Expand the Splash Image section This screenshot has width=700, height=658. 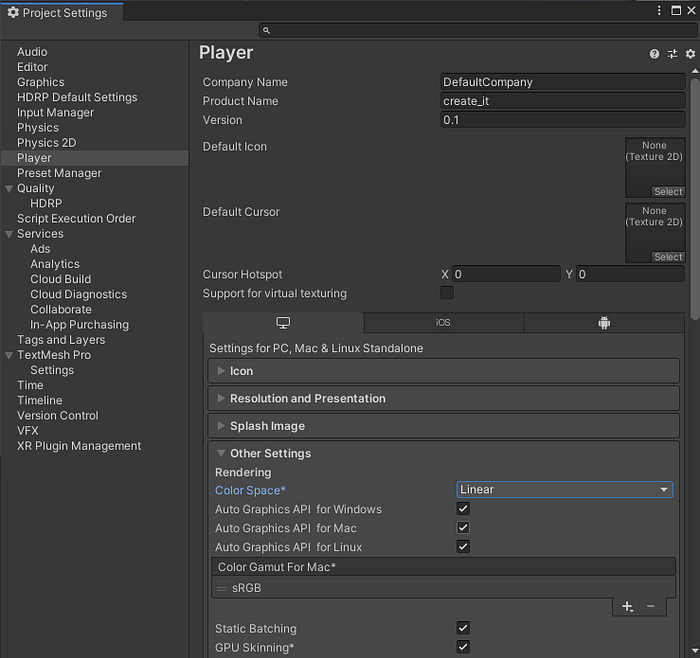click(267, 426)
